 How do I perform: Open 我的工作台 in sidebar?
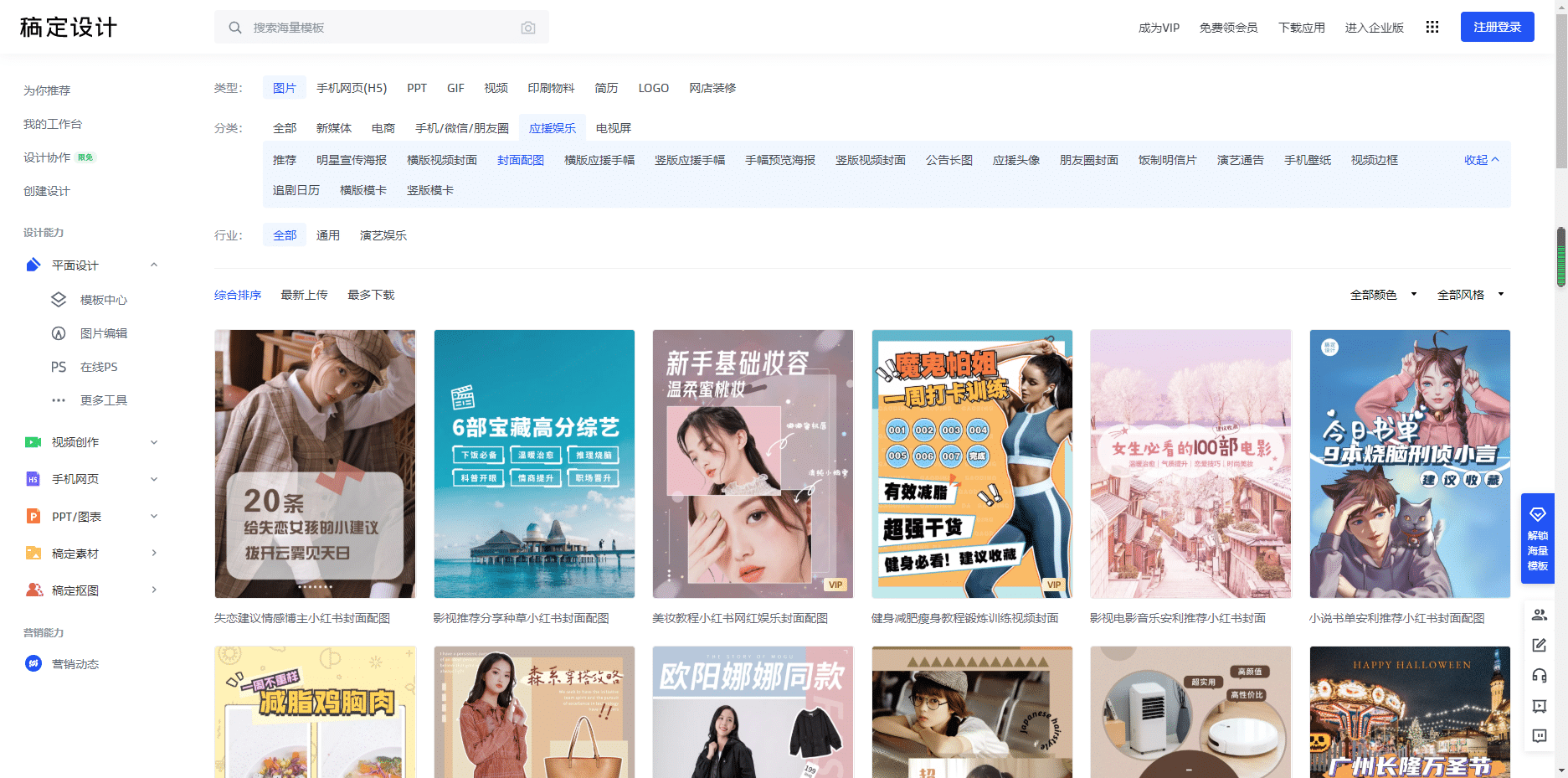click(x=53, y=124)
